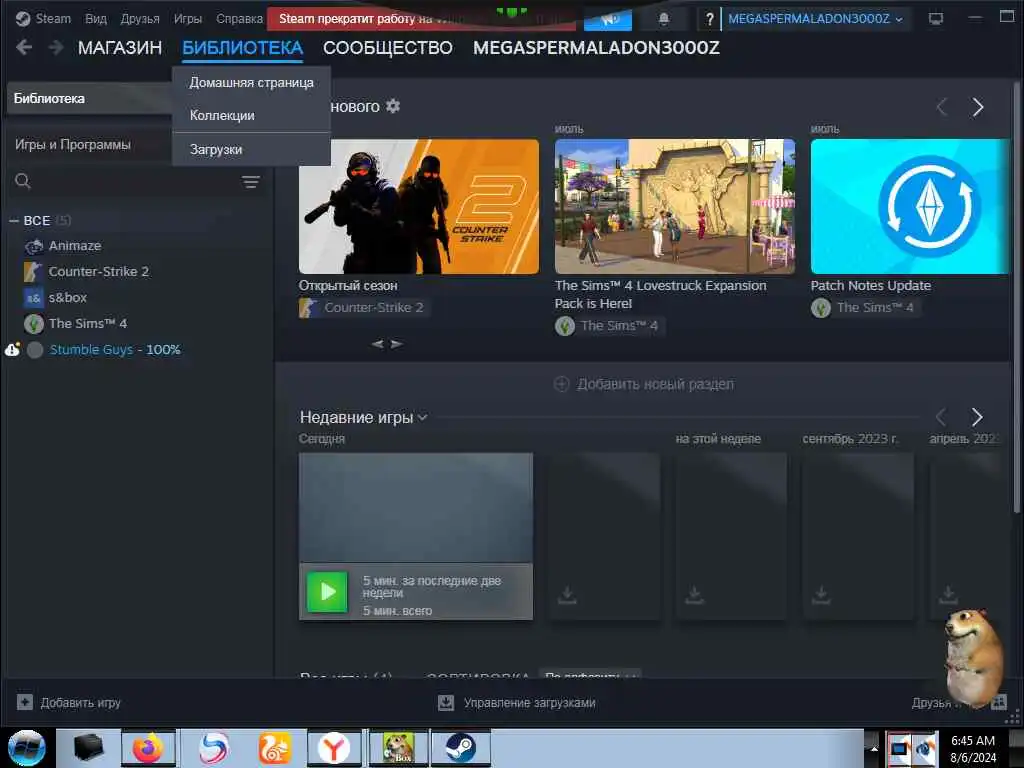Open the Sims 4 Lovestruck news image
The width and height of the screenshot is (1024, 768).
click(675, 206)
